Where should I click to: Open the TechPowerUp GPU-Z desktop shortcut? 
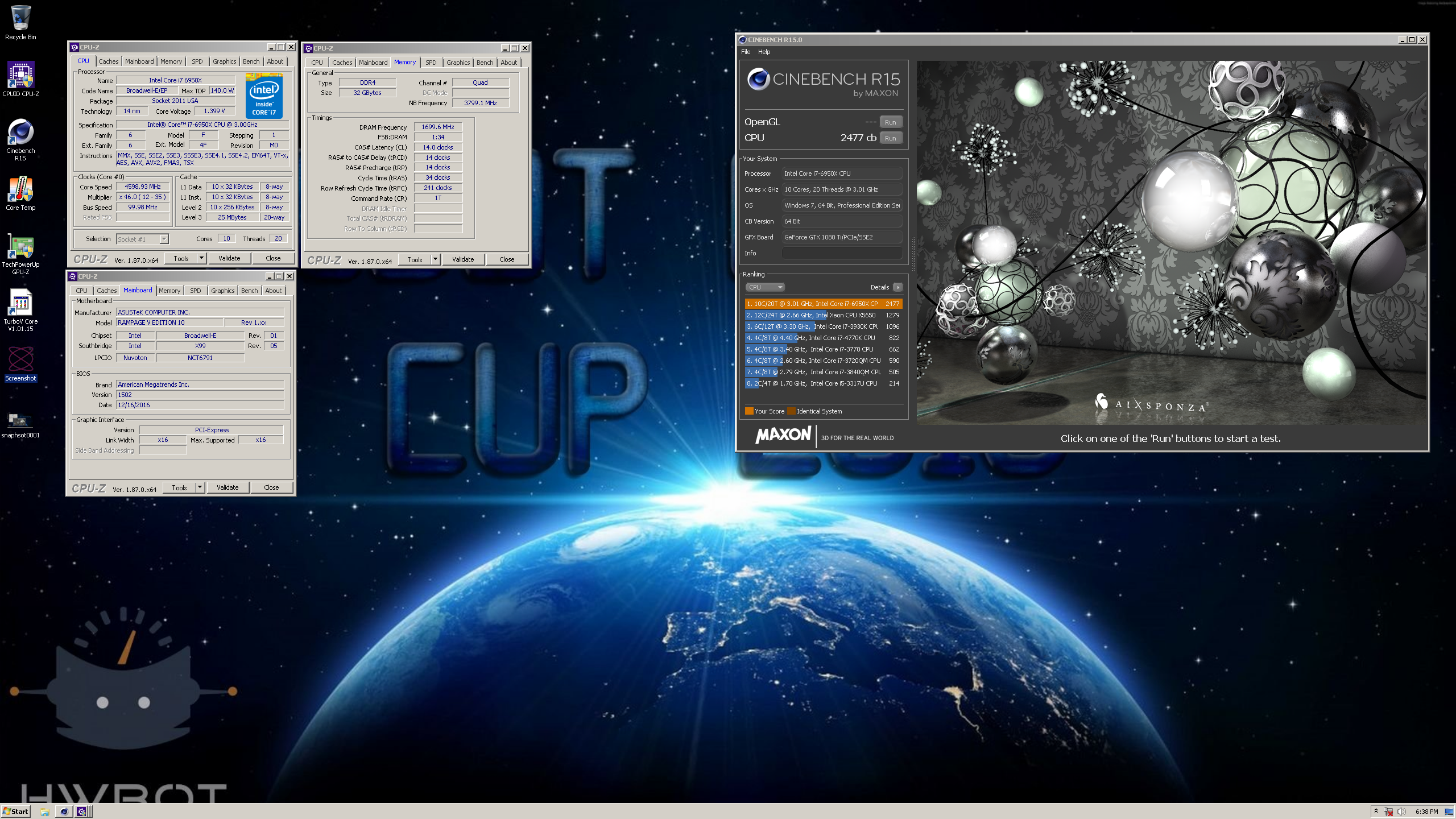click(20, 254)
